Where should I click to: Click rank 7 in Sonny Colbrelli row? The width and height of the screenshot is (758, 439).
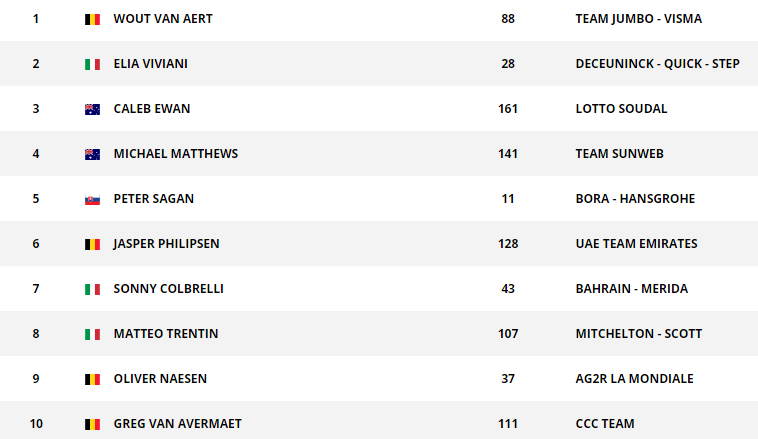36,289
